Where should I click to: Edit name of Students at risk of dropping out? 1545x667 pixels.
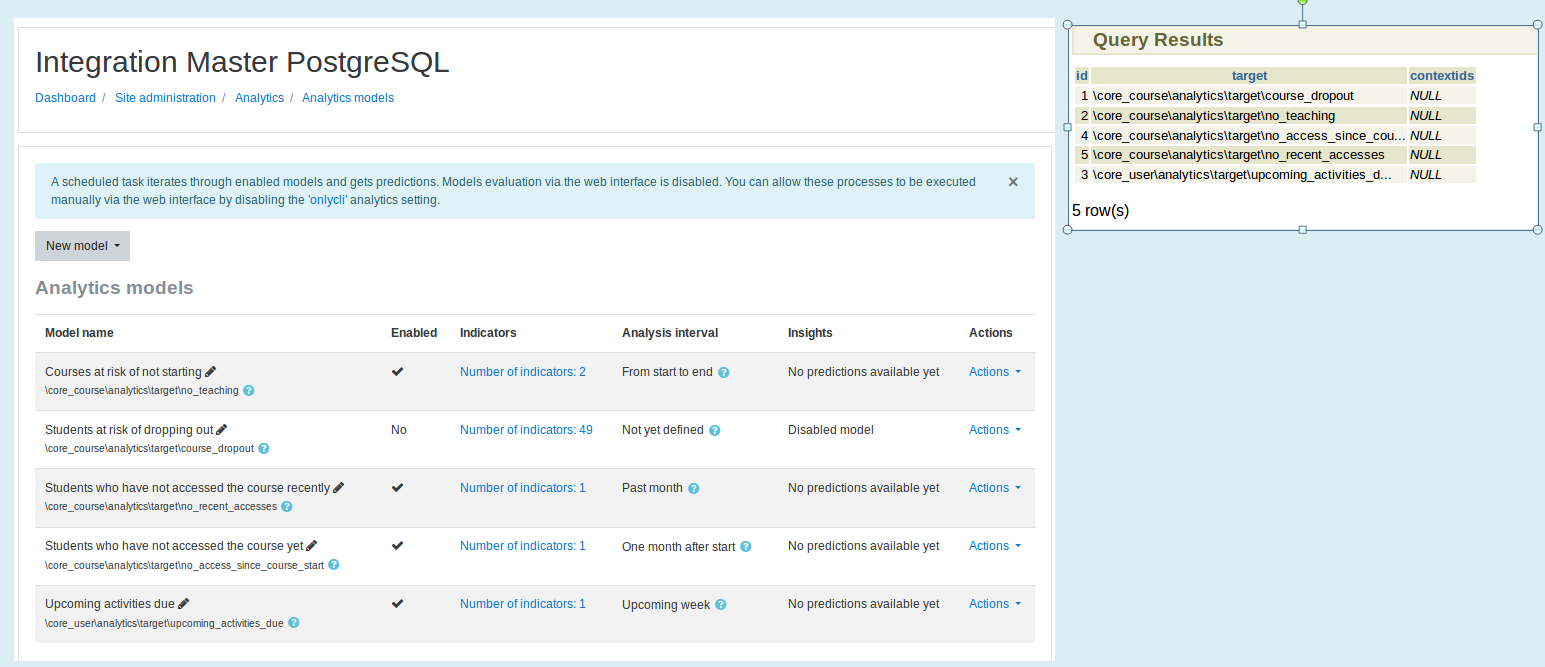click(x=222, y=430)
